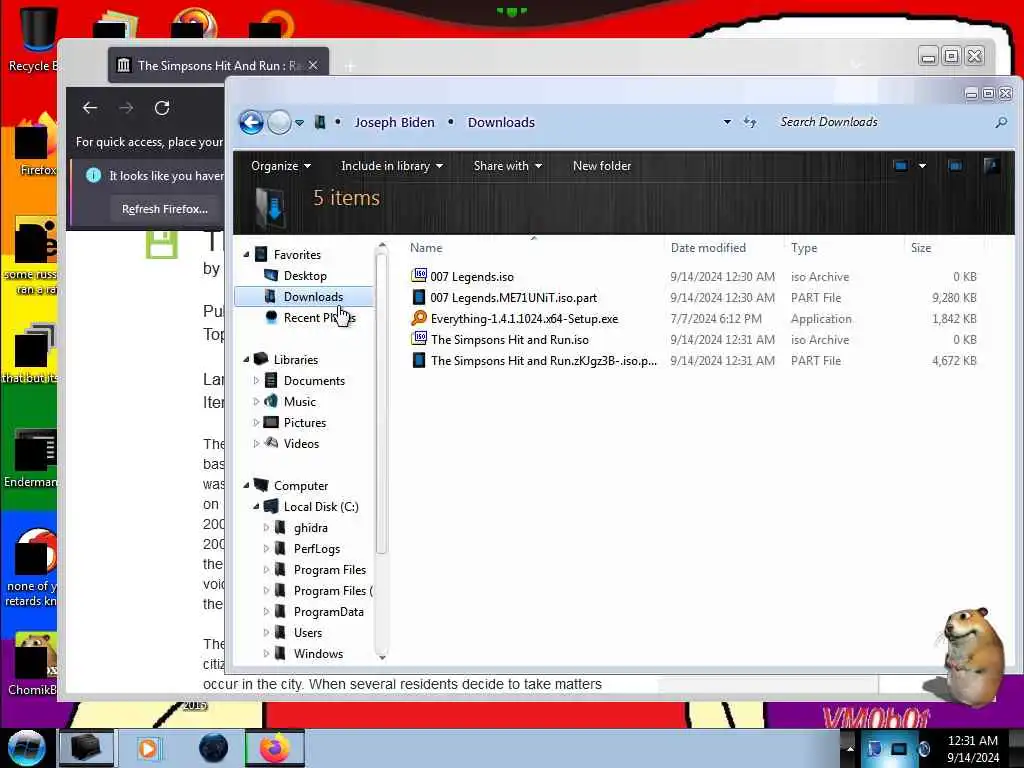Open the Include in library menu
This screenshot has height=768, width=1024.
point(392,166)
